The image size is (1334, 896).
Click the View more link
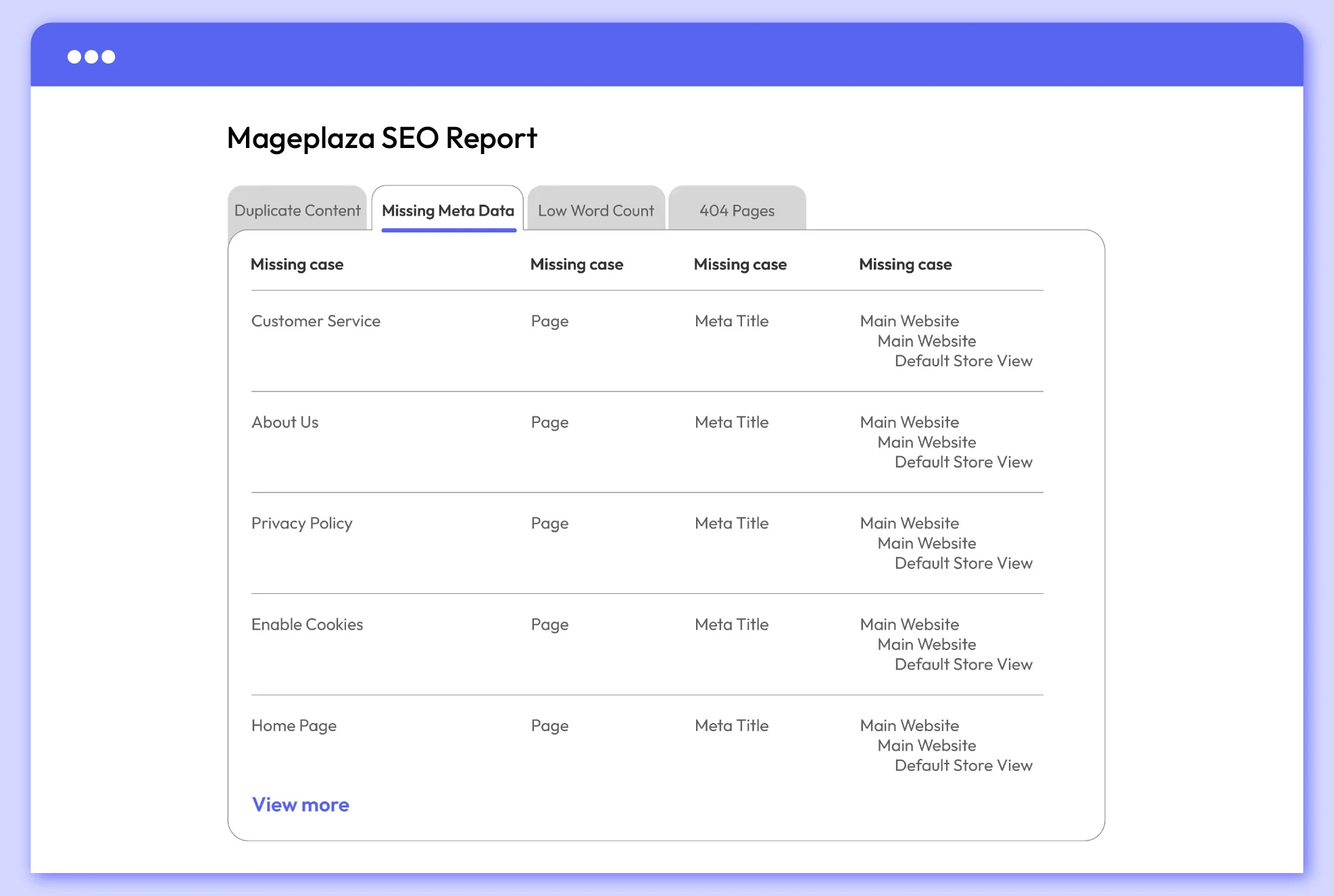click(x=301, y=804)
